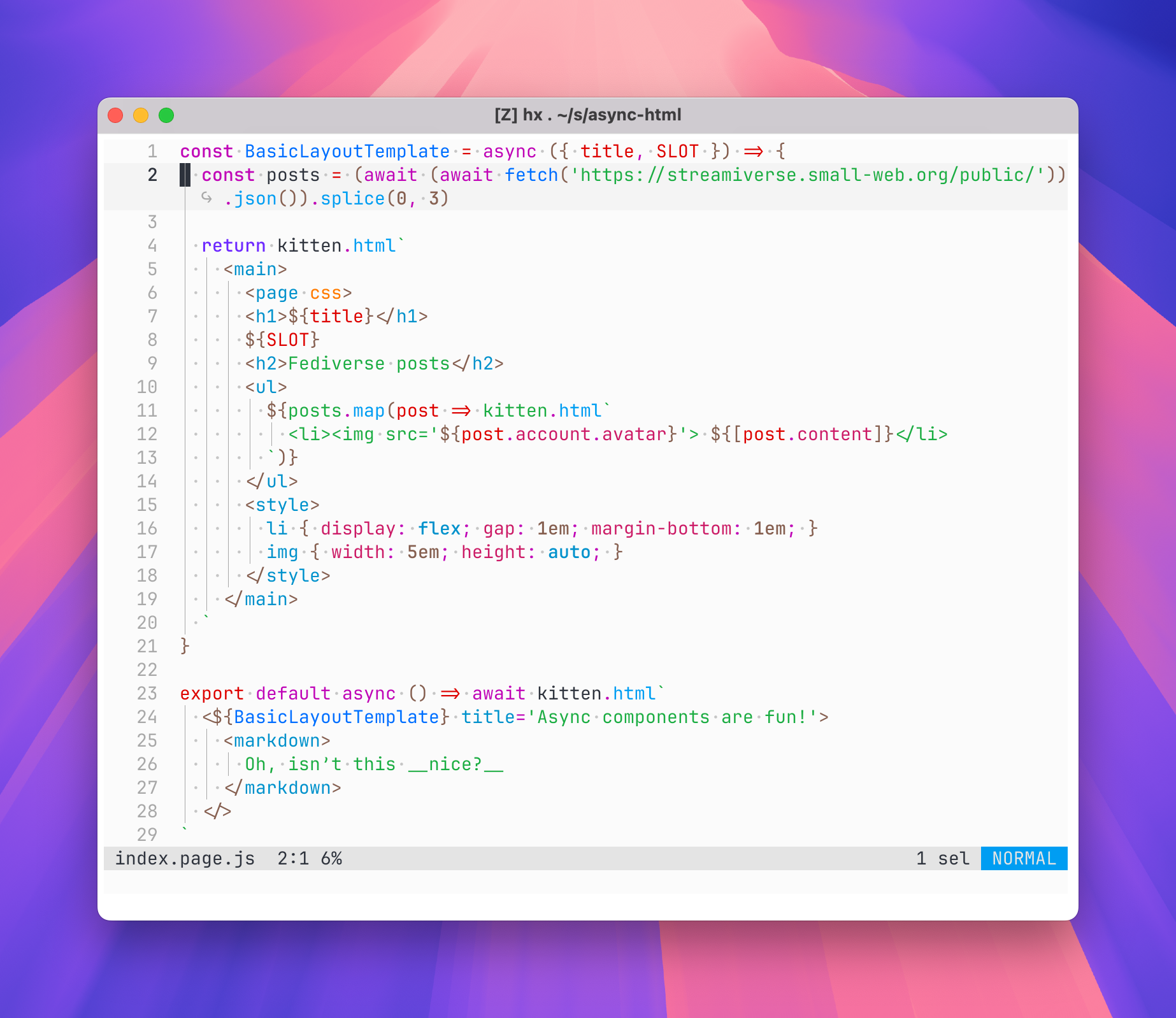Click line number 12 in the gutter
The image size is (1176, 1018).
(147, 434)
